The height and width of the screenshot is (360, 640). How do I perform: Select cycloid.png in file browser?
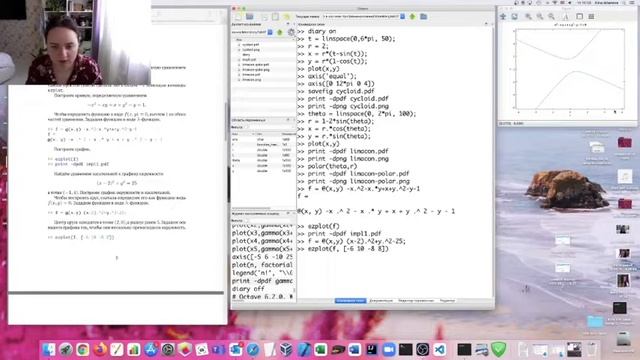coord(251,50)
